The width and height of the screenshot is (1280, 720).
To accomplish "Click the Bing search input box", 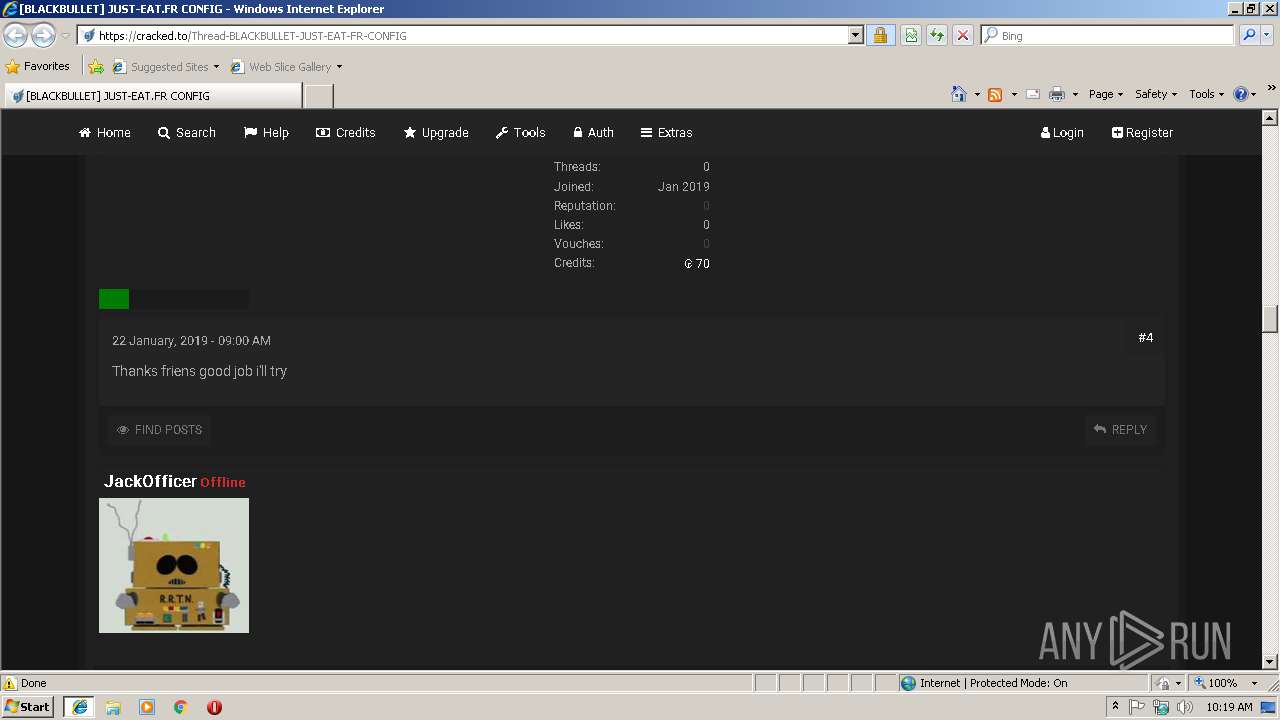I will (x=1107, y=35).
